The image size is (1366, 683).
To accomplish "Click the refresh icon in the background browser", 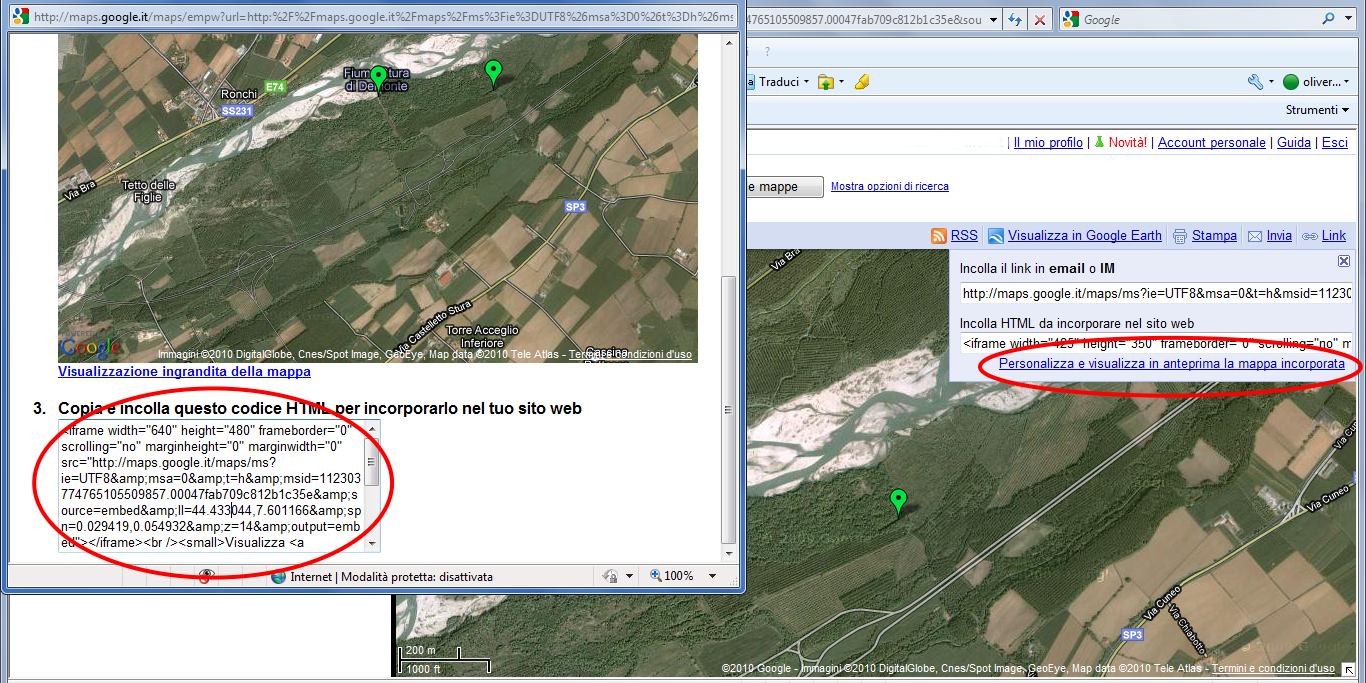I will (1015, 19).
